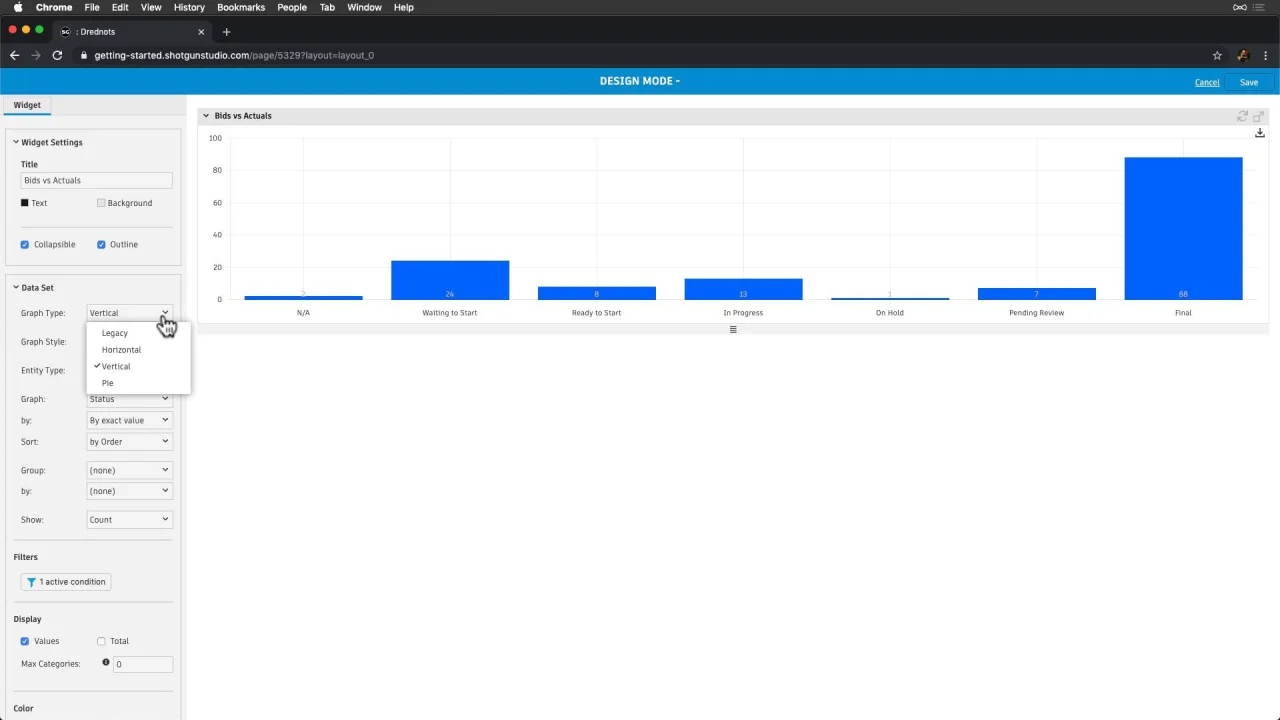Toggle the Collapsible checkbox
Screen dimensions: 1280x720
pyautogui.click(x=25, y=244)
